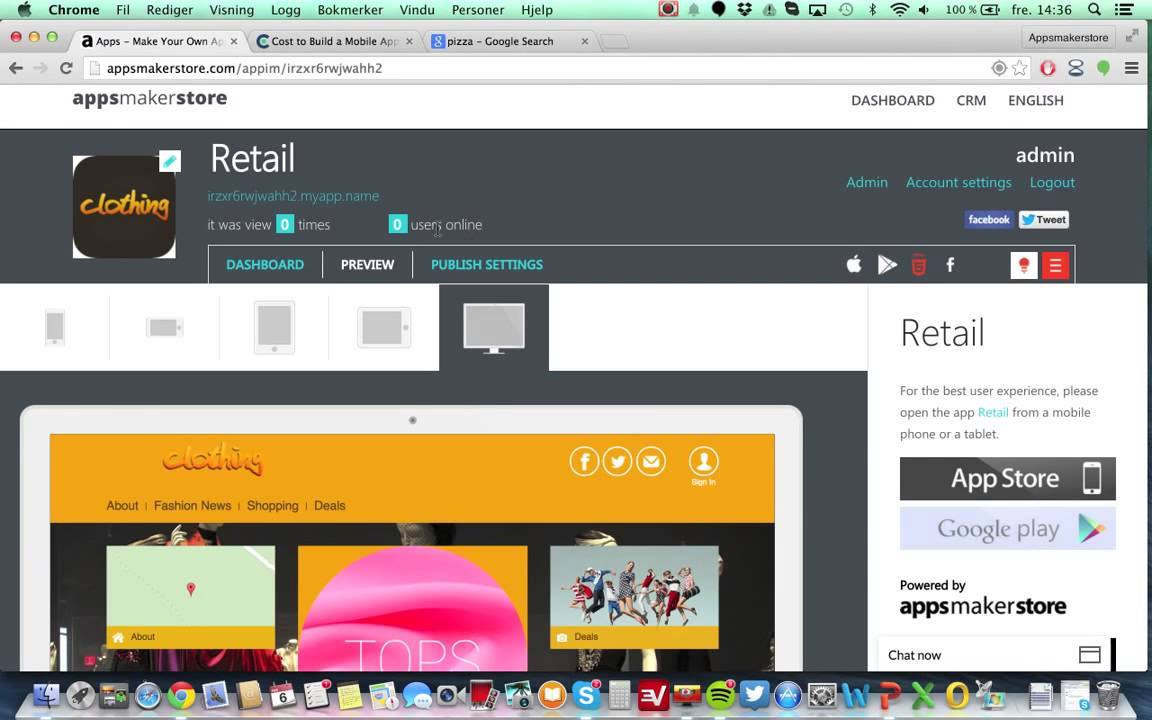Click DASHBOARD link in top navigation
1152x720 pixels.
(893, 101)
